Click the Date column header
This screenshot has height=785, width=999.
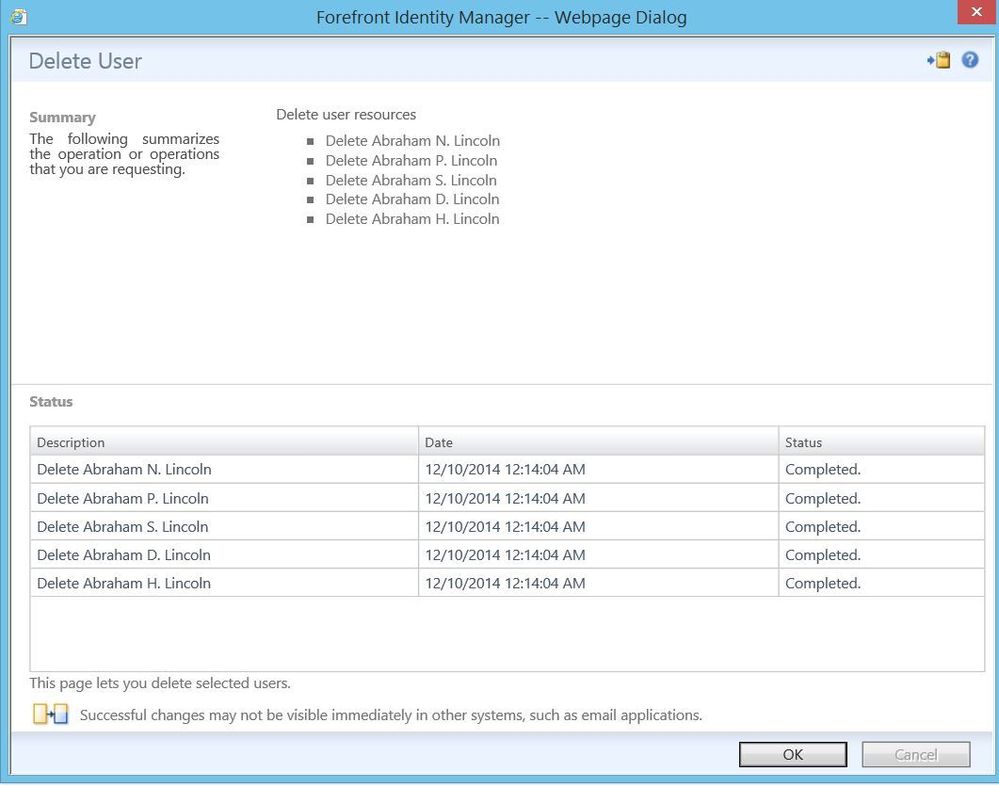click(598, 442)
